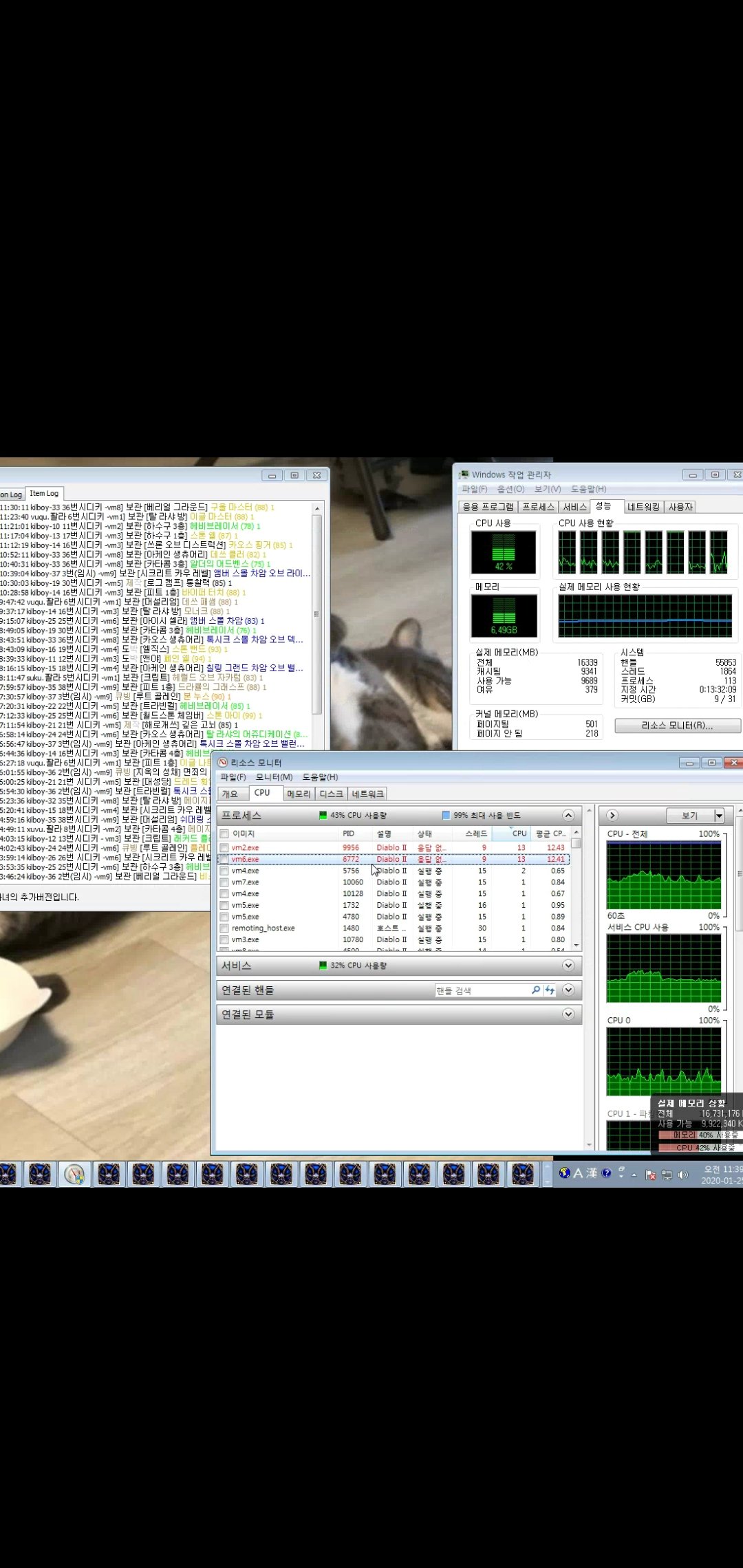Click the Item Log window vertical scrollbar
The height and width of the screenshot is (1568, 743).
(316, 616)
